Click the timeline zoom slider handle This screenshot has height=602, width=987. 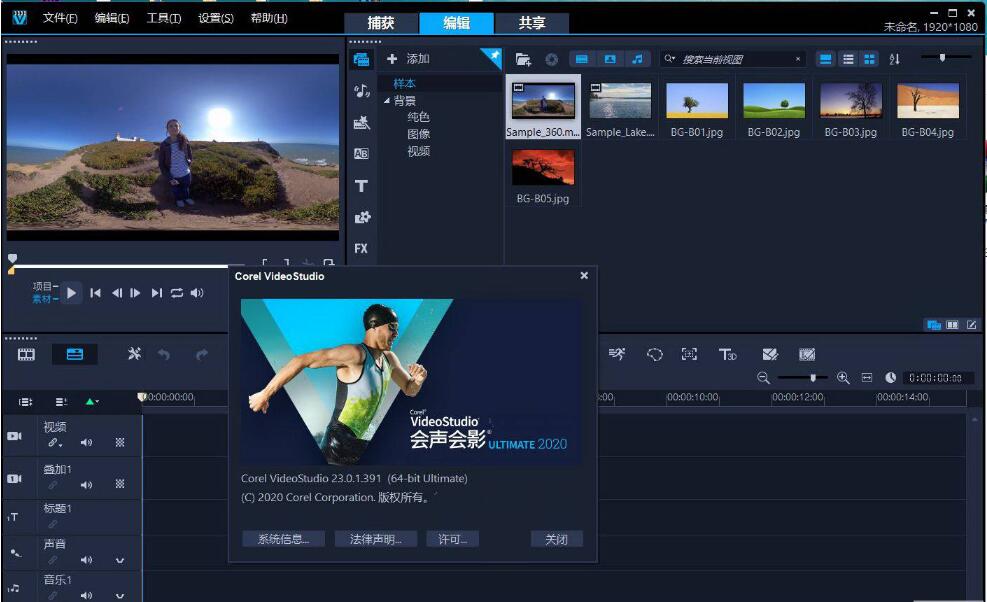(x=813, y=378)
